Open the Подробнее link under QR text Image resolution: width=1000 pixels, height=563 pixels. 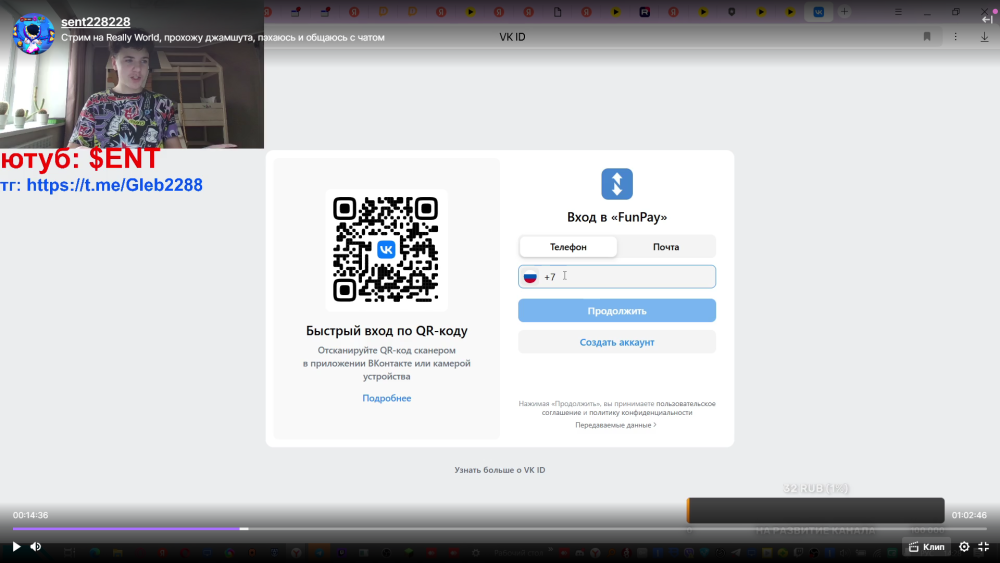point(386,398)
